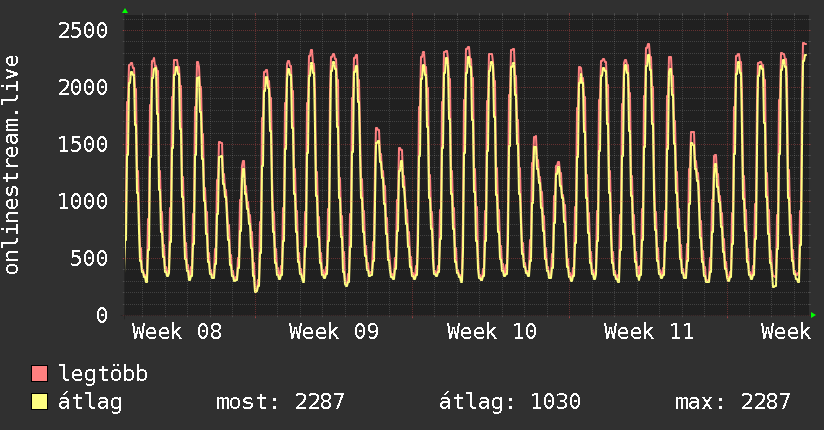Click the 0 y-axis value
This screenshot has height=430, width=824.
[102, 315]
